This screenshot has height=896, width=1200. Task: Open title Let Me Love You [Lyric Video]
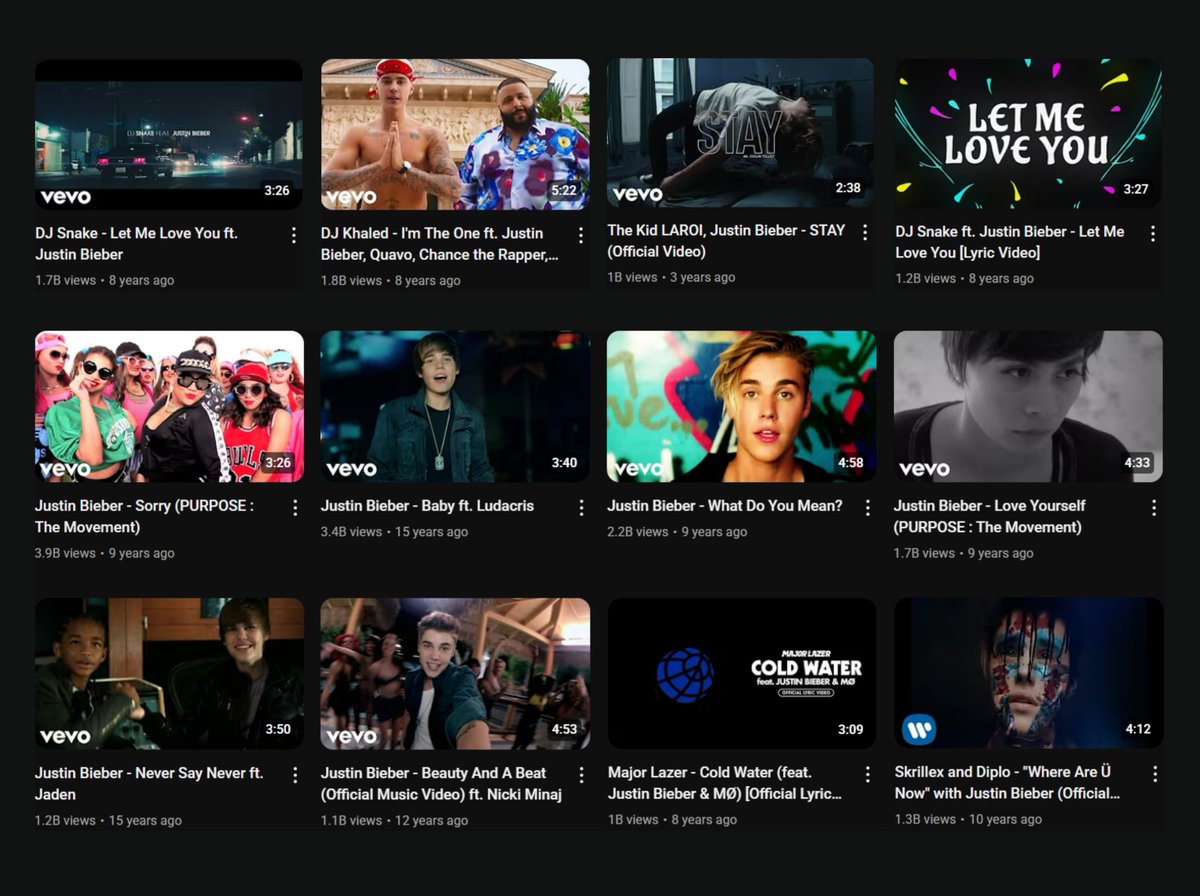pos(1010,242)
